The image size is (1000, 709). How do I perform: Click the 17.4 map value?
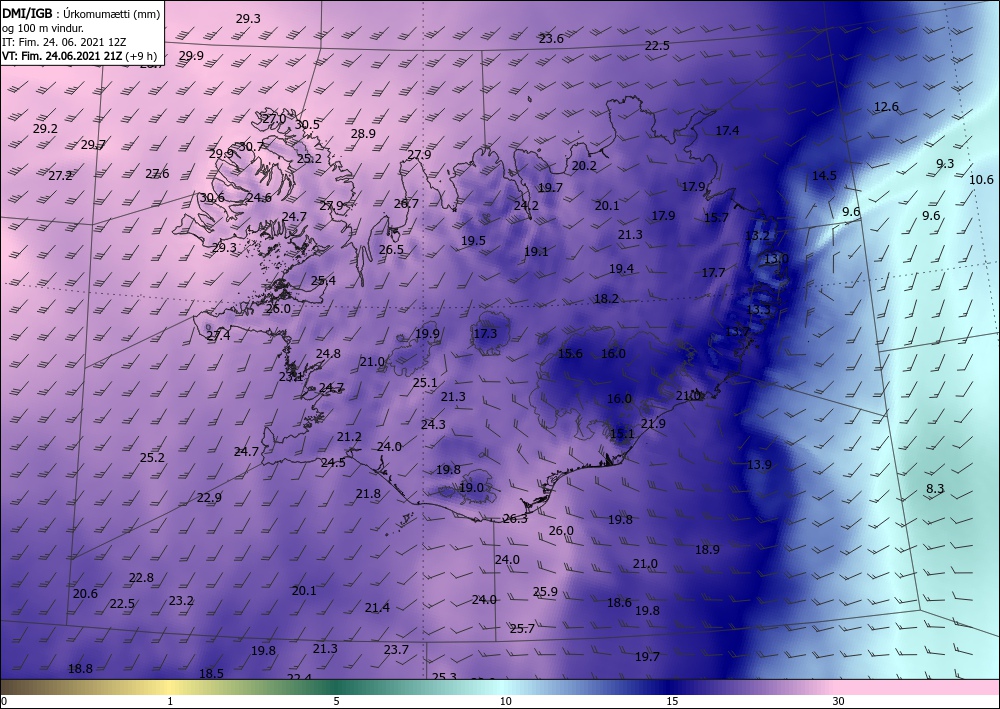pos(727,131)
